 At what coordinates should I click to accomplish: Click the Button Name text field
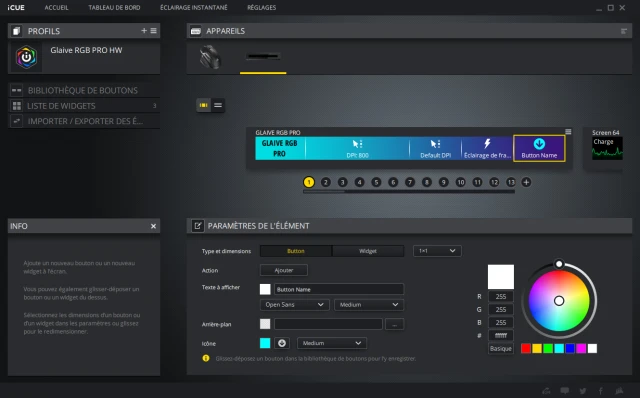click(x=339, y=289)
